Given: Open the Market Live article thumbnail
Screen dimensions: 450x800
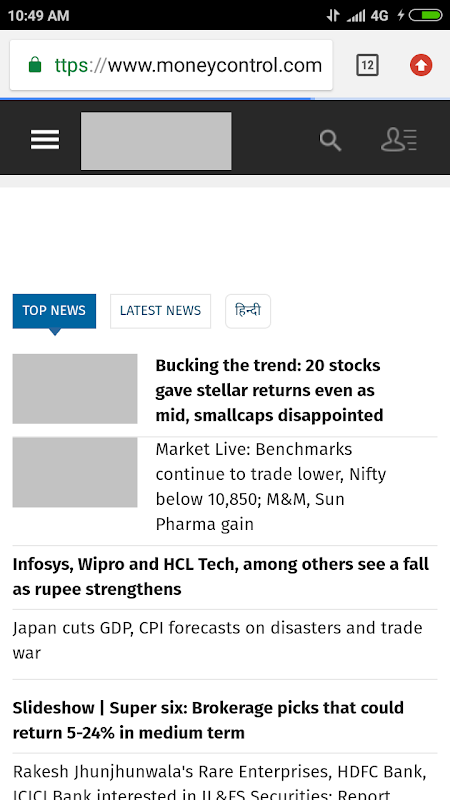Looking at the screenshot, I should click(x=75, y=472).
